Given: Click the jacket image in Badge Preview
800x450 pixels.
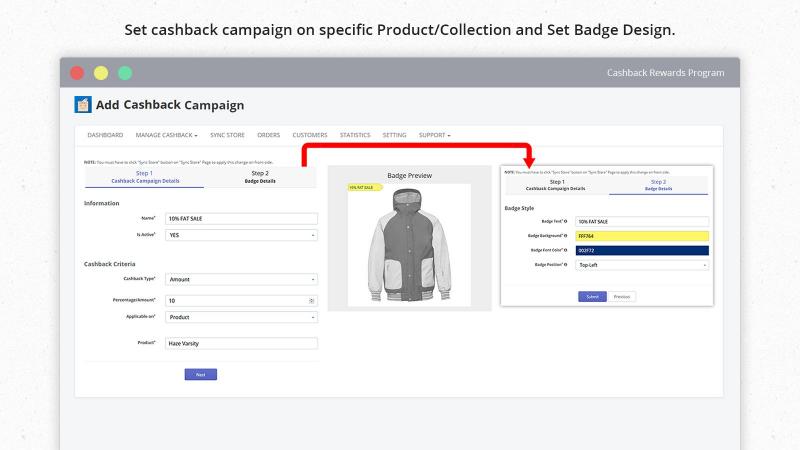Looking at the screenshot, I should click(x=409, y=245).
